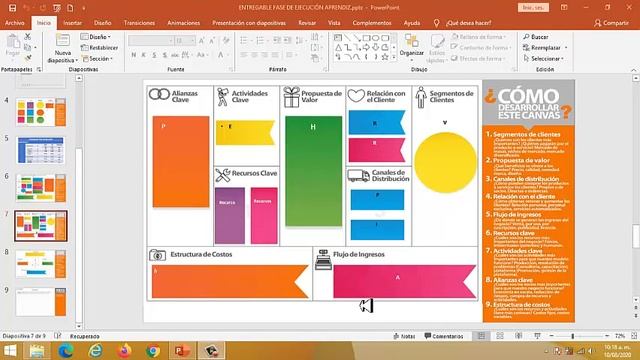This screenshot has height=360, width=640.
Task: Click the pink Flujo de Ingresos banner
Action: (x=404, y=282)
